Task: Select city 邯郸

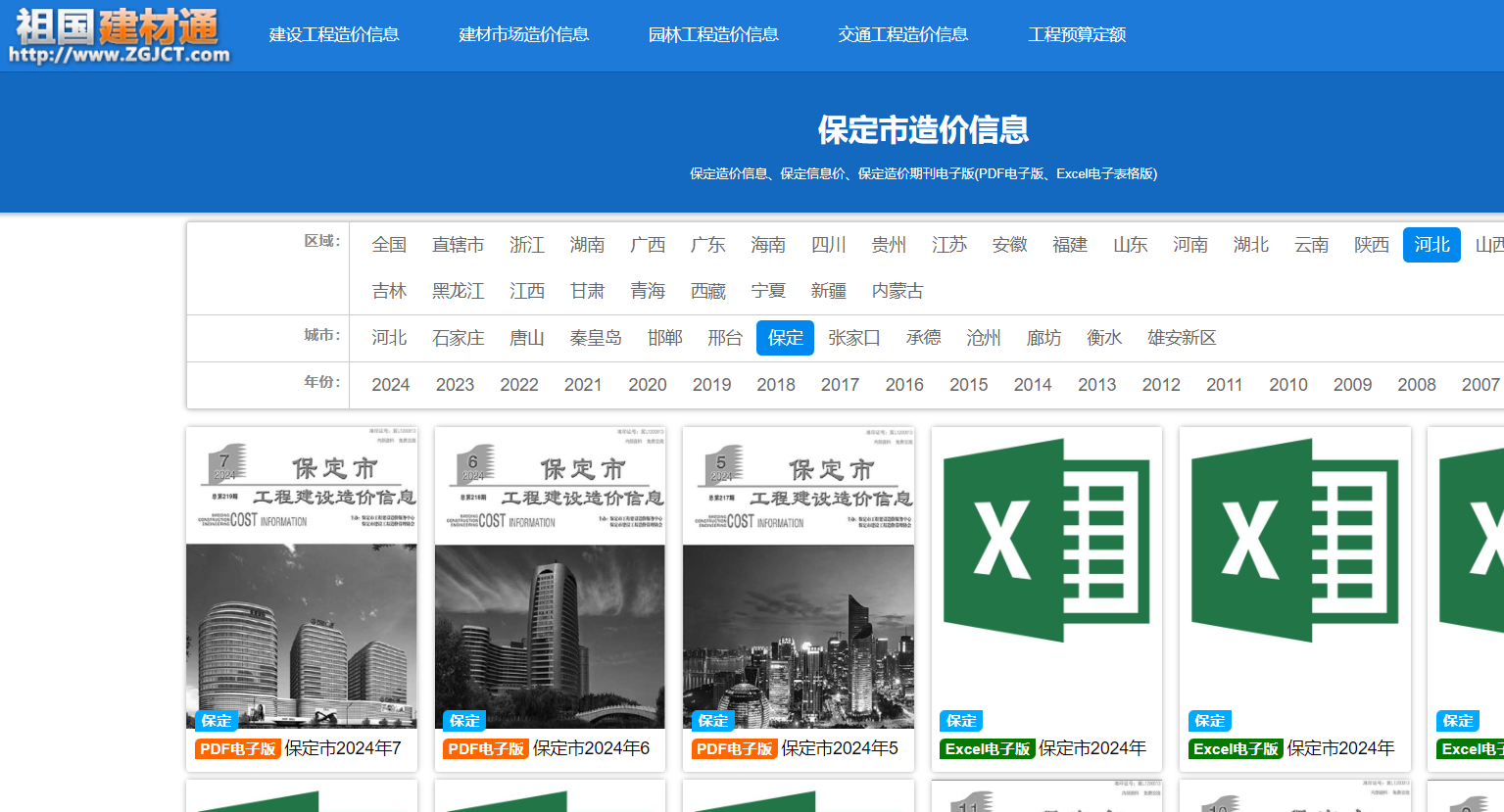Action: point(665,338)
